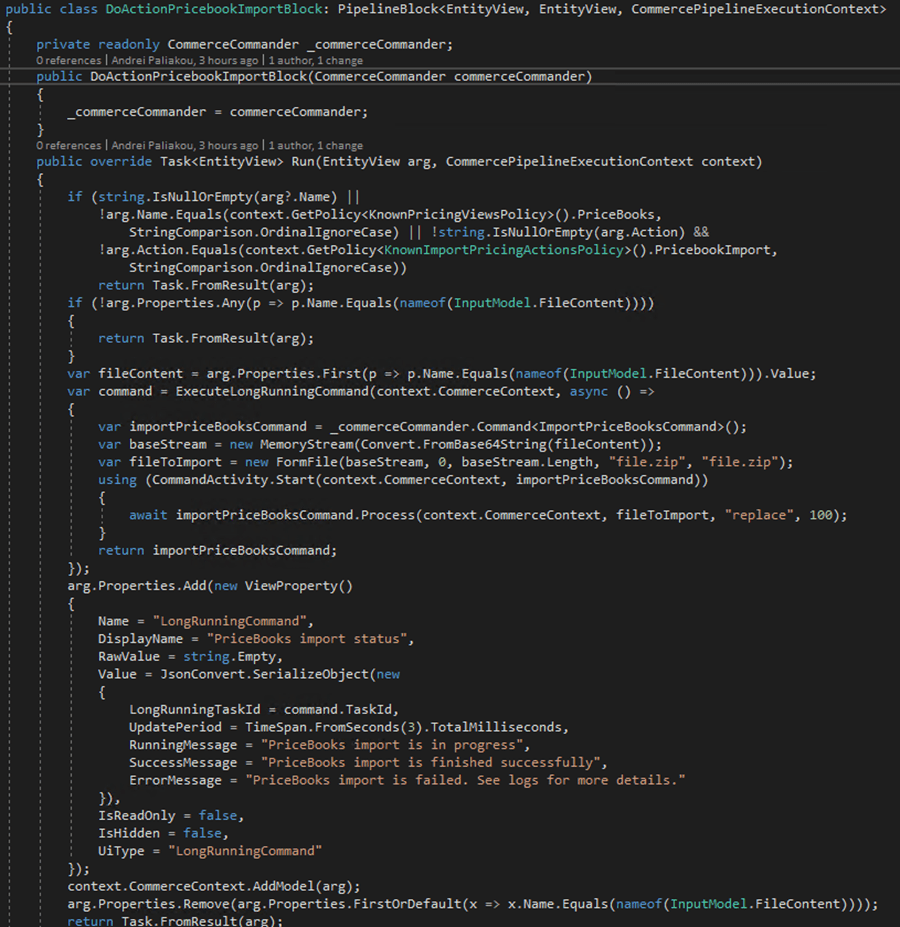Image resolution: width=900 pixels, height=927 pixels.
Task: Place cursor on Run method name
Action: (303, 161)
